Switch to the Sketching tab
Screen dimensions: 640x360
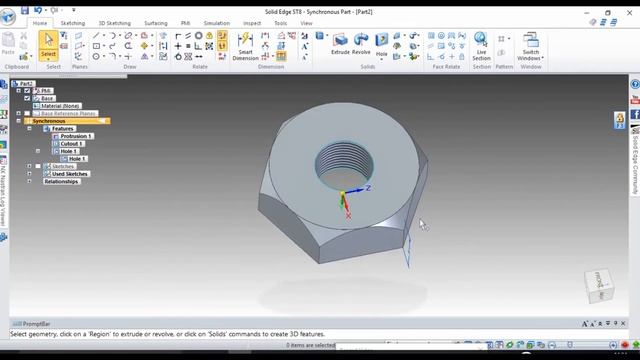[73, 23]
